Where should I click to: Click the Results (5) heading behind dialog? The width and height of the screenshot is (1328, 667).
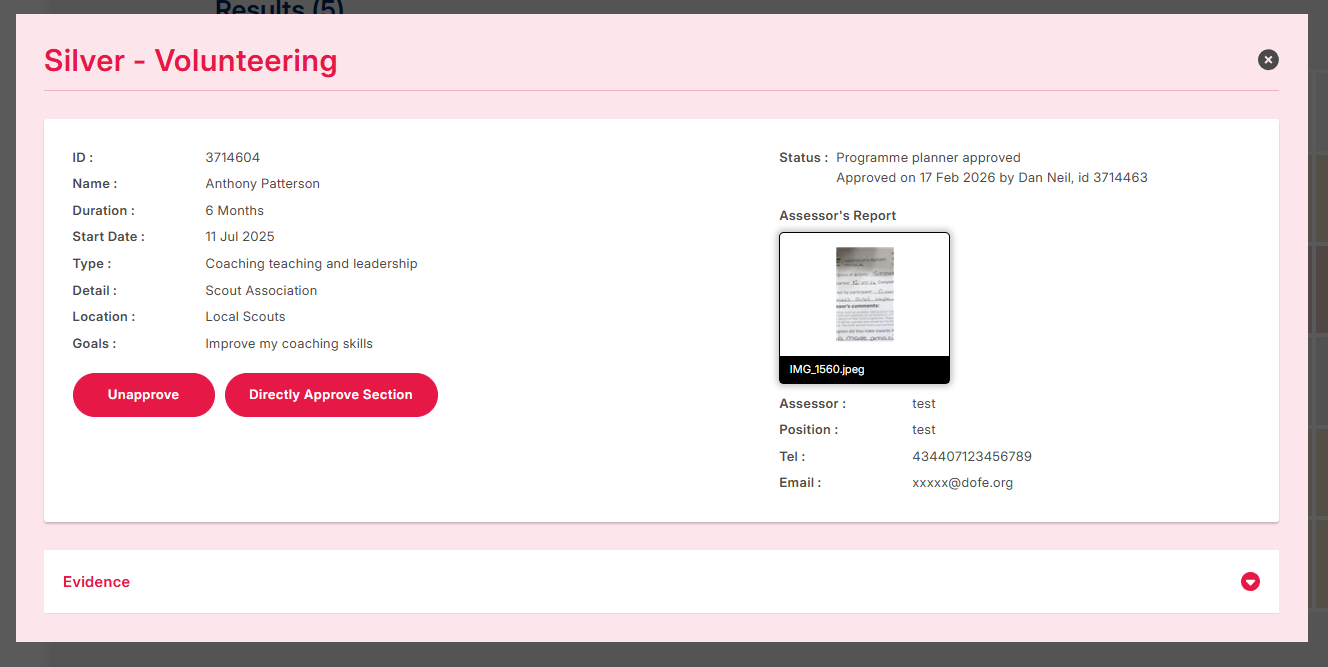point(279,8)
